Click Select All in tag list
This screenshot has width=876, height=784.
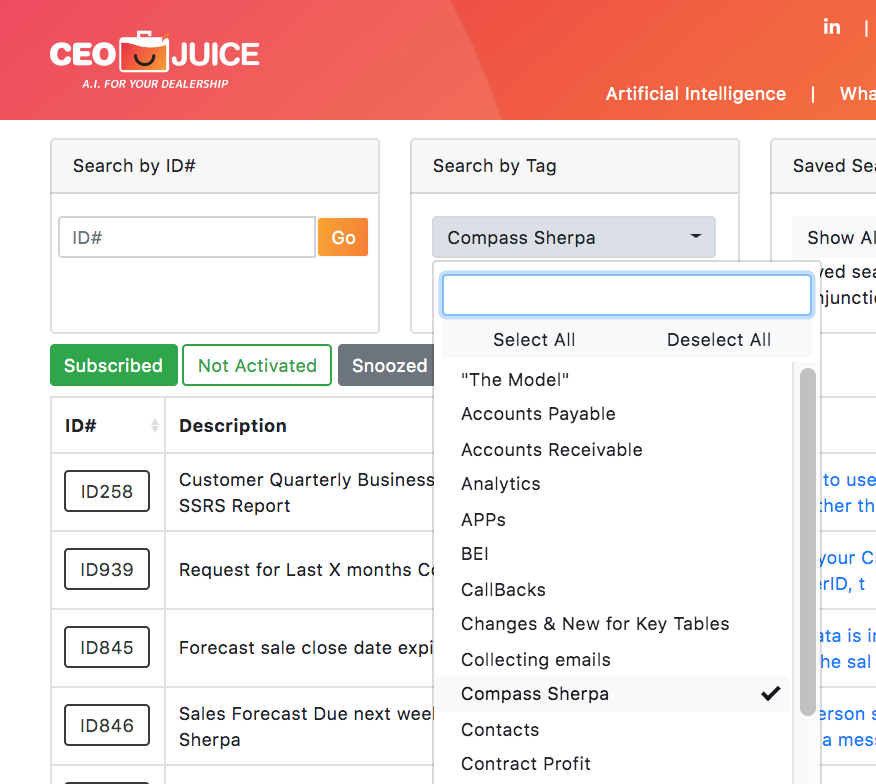534,340
